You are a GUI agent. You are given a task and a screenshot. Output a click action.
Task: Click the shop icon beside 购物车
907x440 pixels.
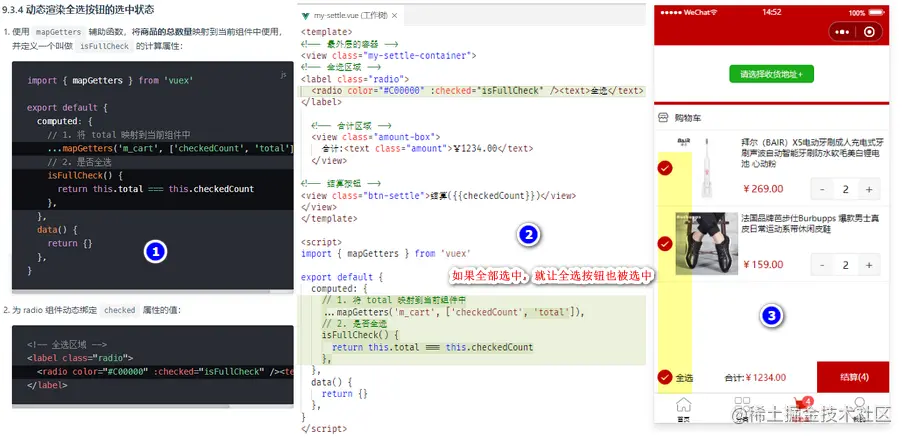[663, 118]
